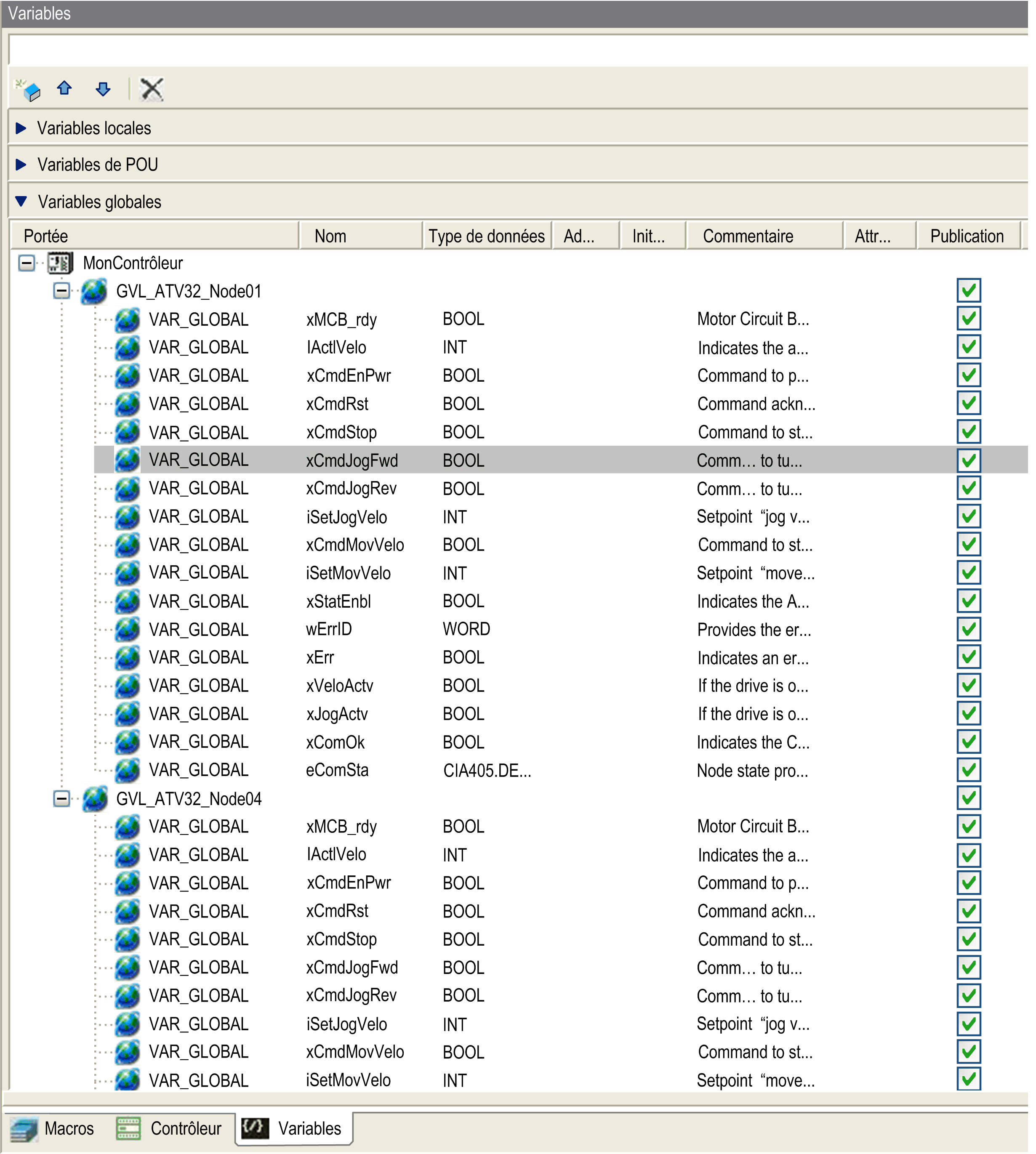Toggle Publication checkbox of selected xCmdJogFwd row

pos(968,460)
